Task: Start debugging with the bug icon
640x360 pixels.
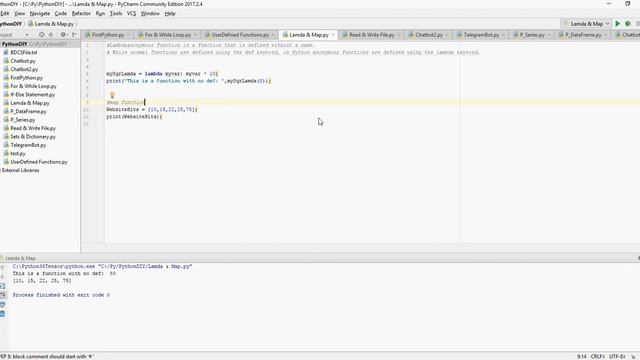Action: pos(628,24)
